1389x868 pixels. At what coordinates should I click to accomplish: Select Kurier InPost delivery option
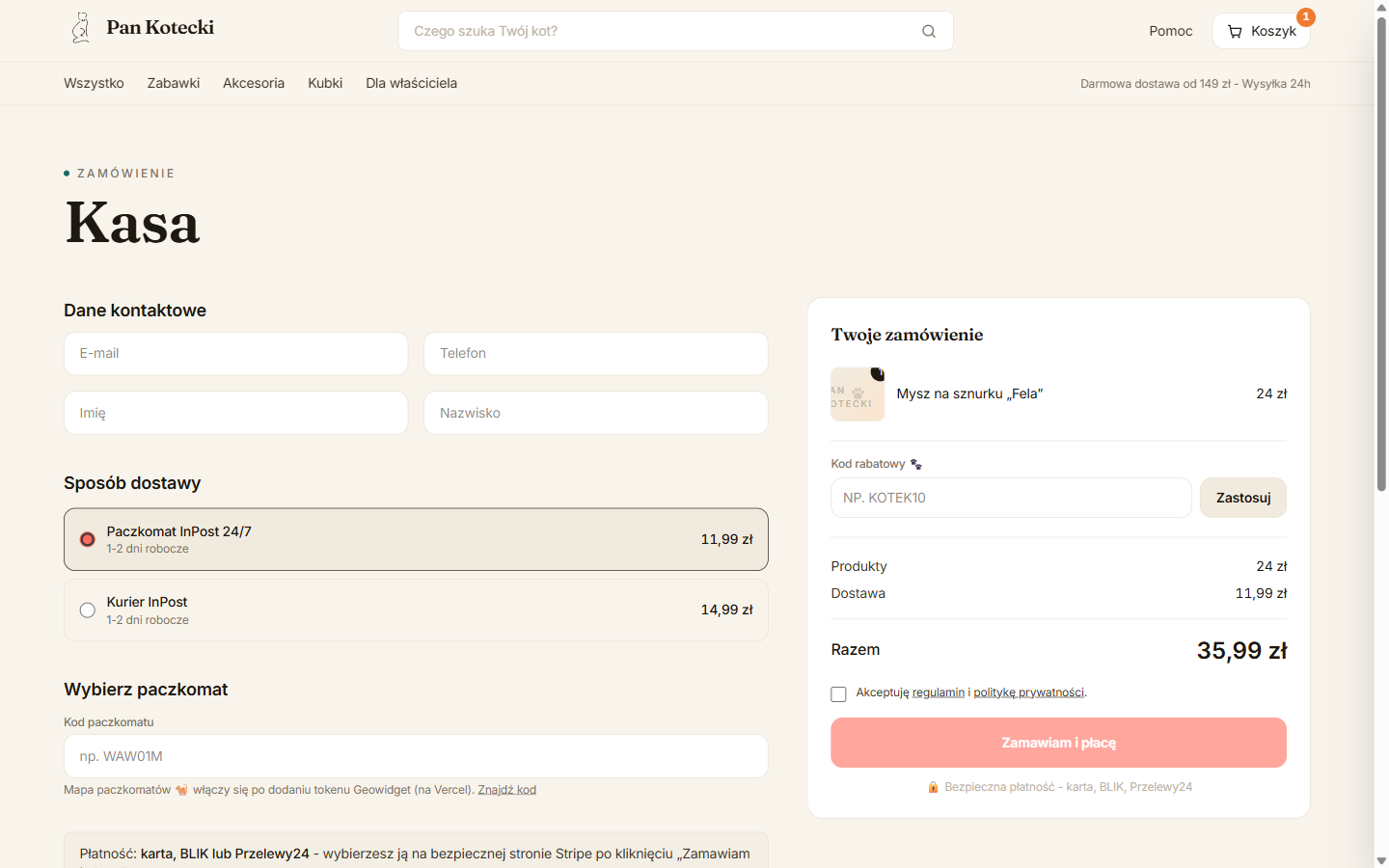[x=416, y=610]
